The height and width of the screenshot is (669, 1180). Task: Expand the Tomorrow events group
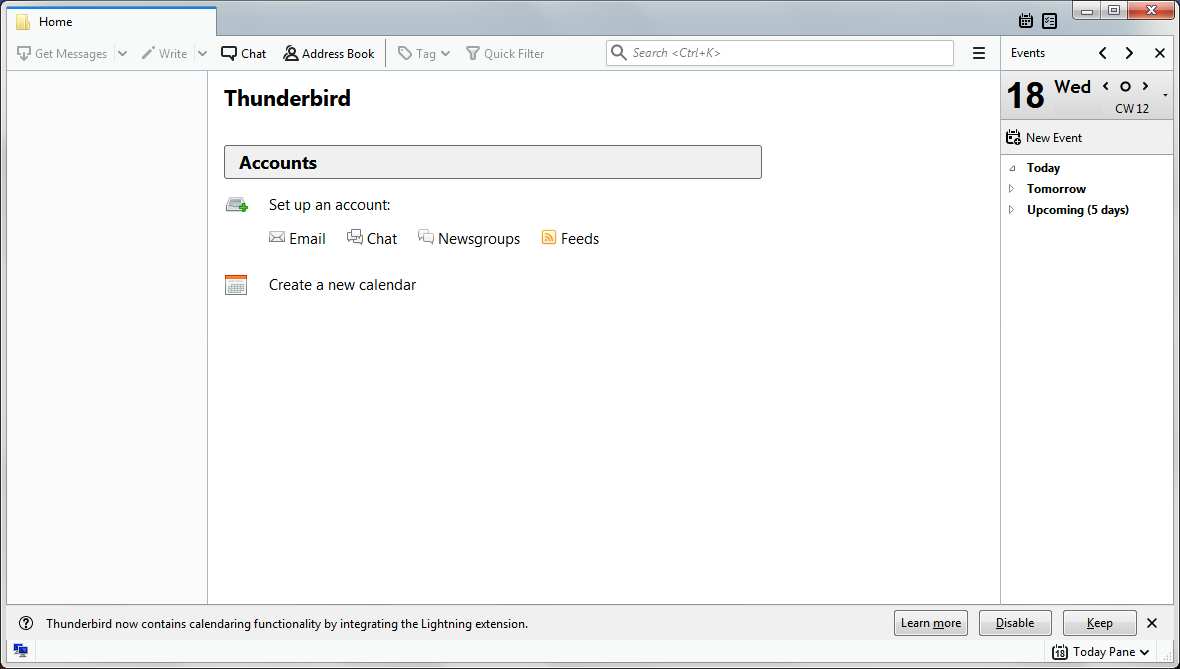[1011, 189]
